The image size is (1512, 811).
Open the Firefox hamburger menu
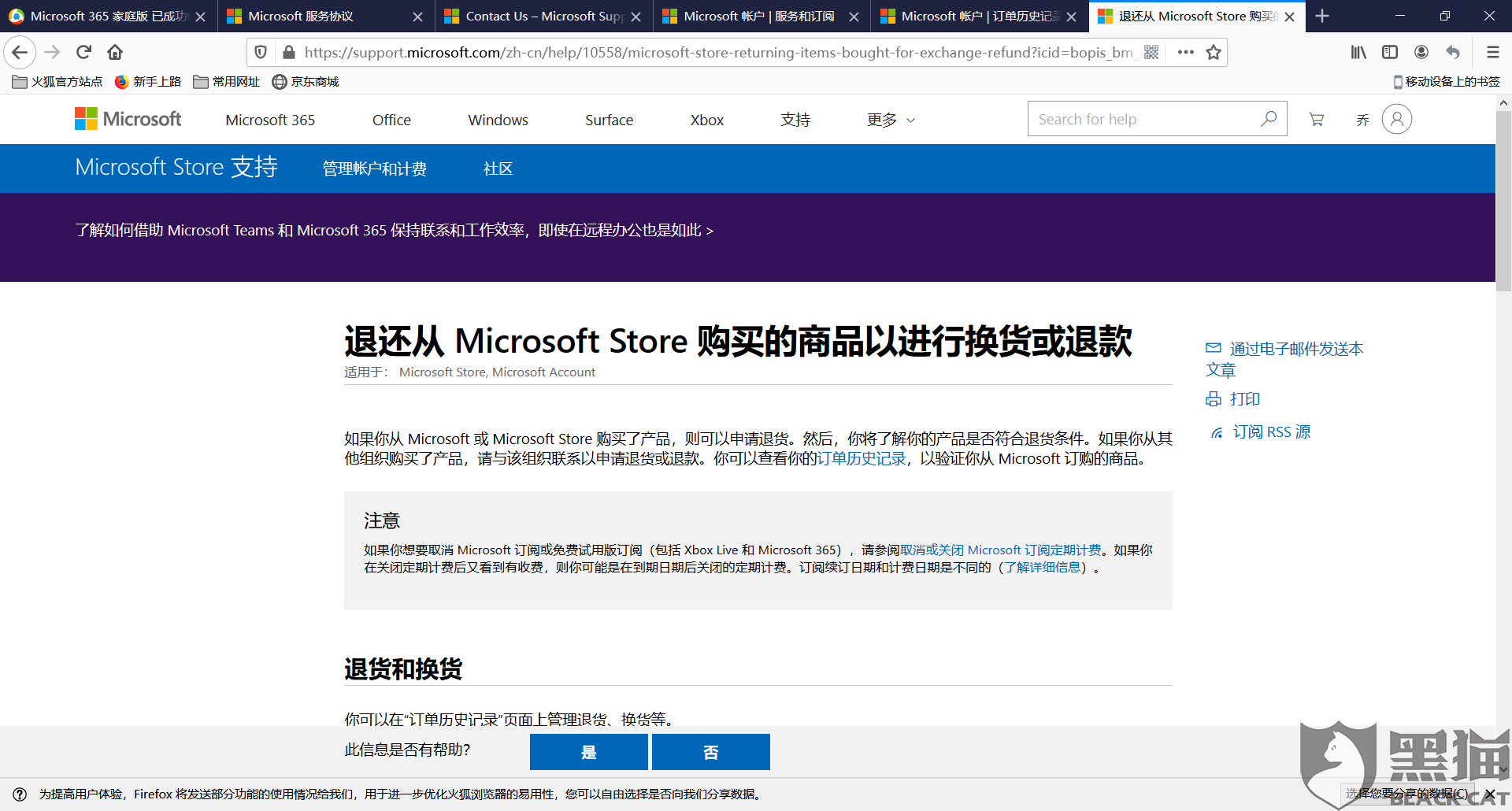1492,53
